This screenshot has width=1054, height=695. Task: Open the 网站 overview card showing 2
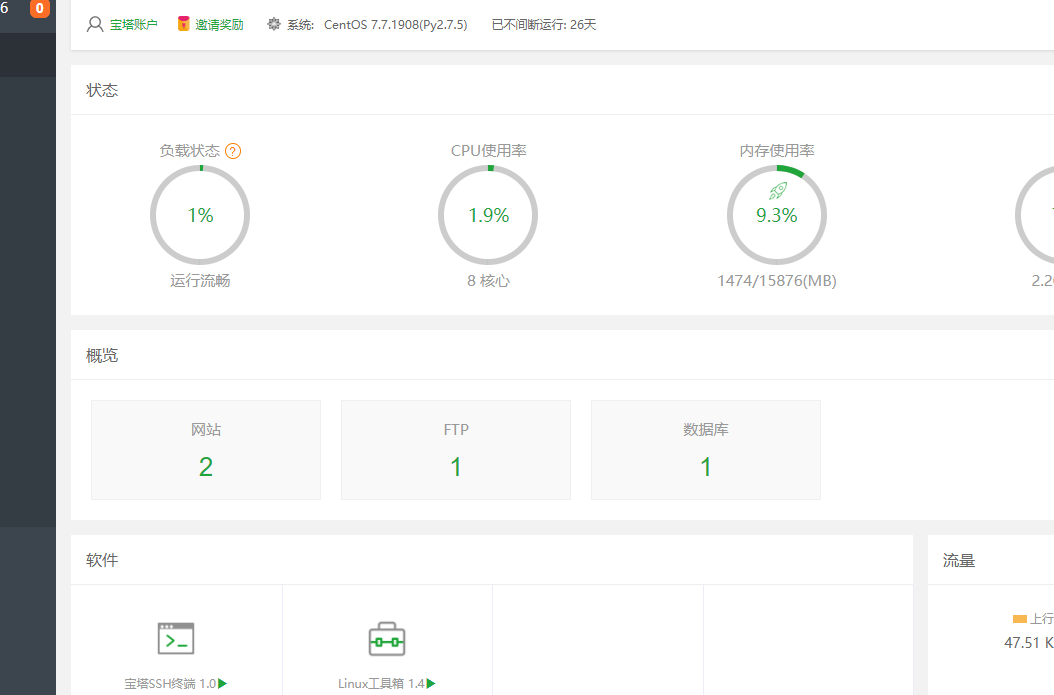pos(206,450)
